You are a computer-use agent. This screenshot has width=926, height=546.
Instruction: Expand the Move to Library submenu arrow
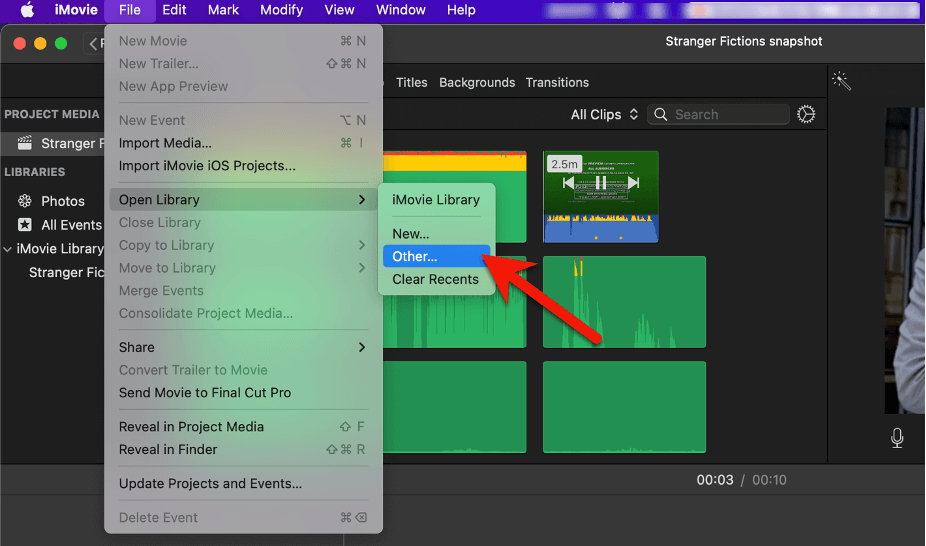pos(362,268)
